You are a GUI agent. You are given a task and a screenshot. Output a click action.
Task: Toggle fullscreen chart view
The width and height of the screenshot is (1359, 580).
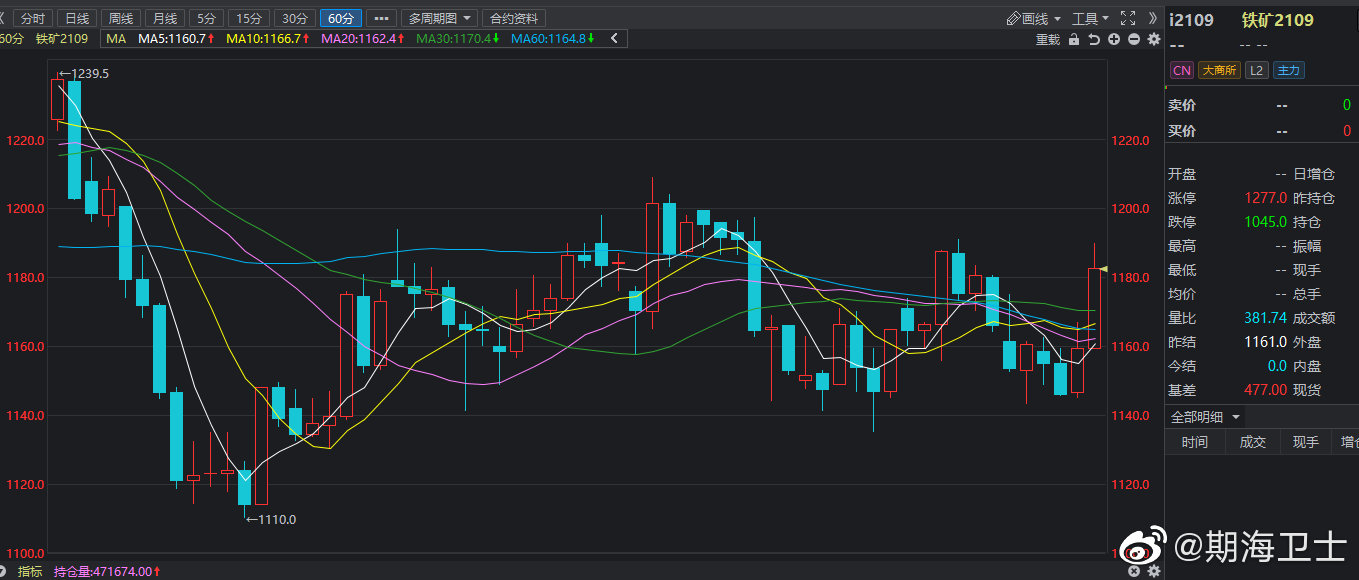pos(1128,18)
